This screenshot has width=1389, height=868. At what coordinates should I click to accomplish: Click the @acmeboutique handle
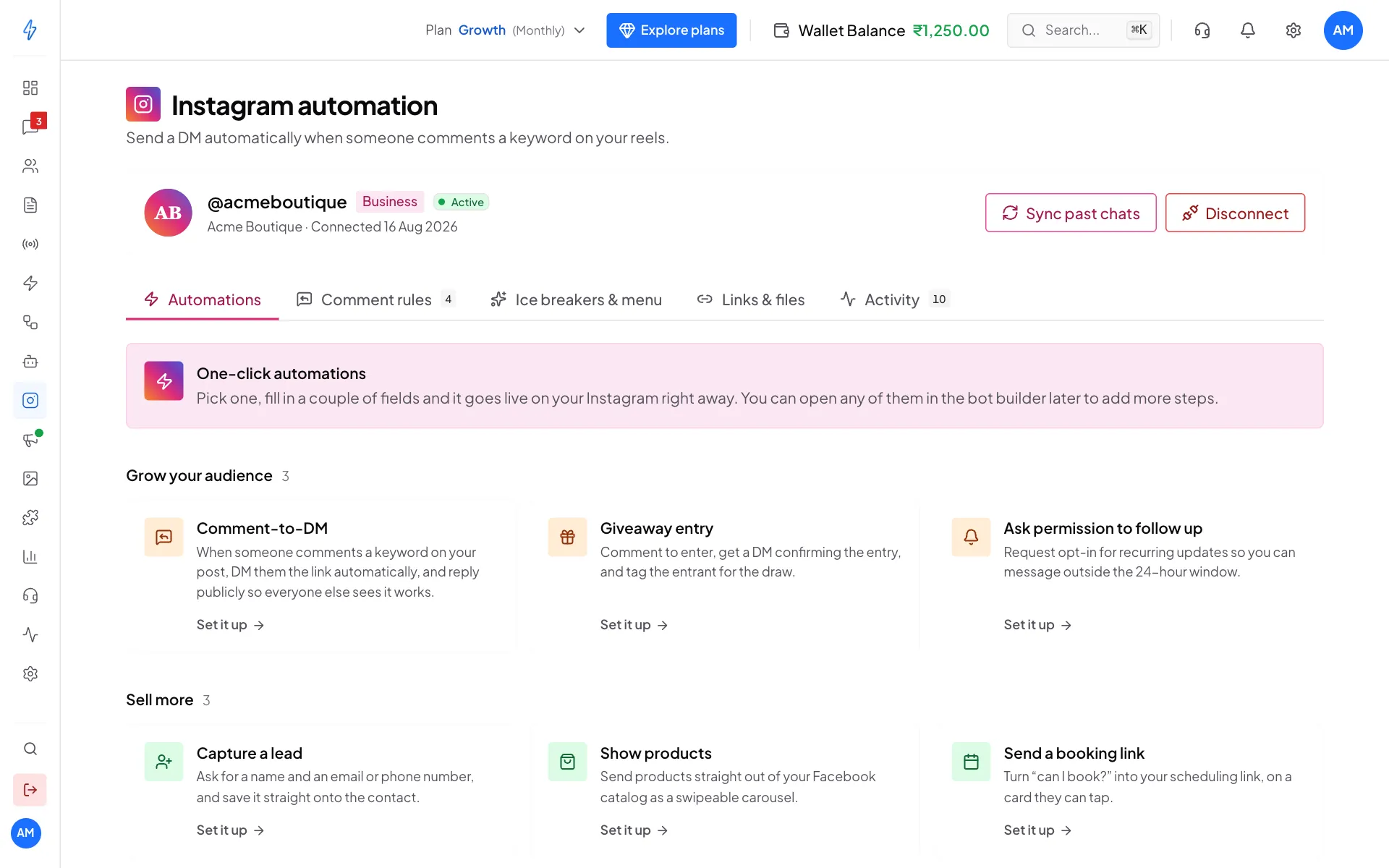tap(277, 202)
